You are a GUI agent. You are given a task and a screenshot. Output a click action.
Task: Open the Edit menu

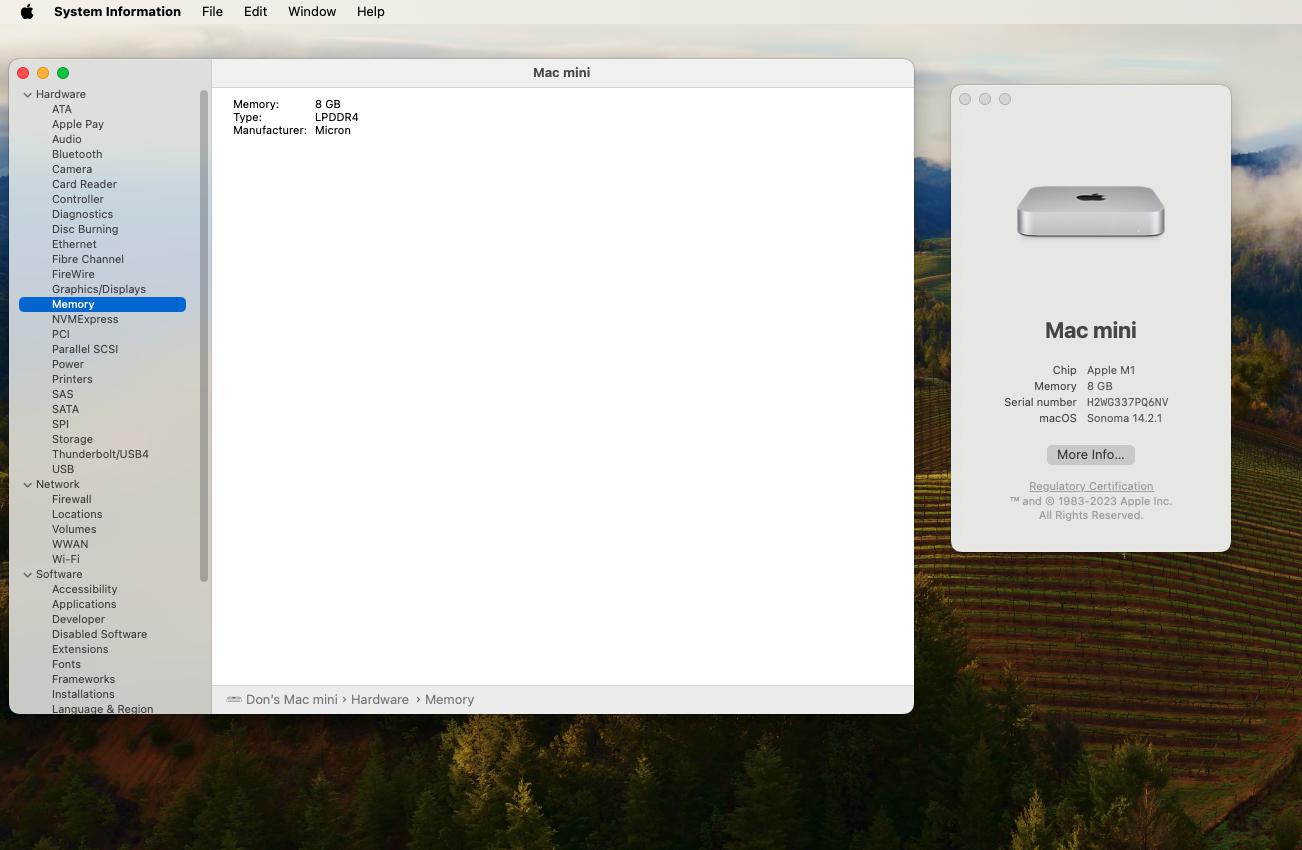[x=255, y=12]
